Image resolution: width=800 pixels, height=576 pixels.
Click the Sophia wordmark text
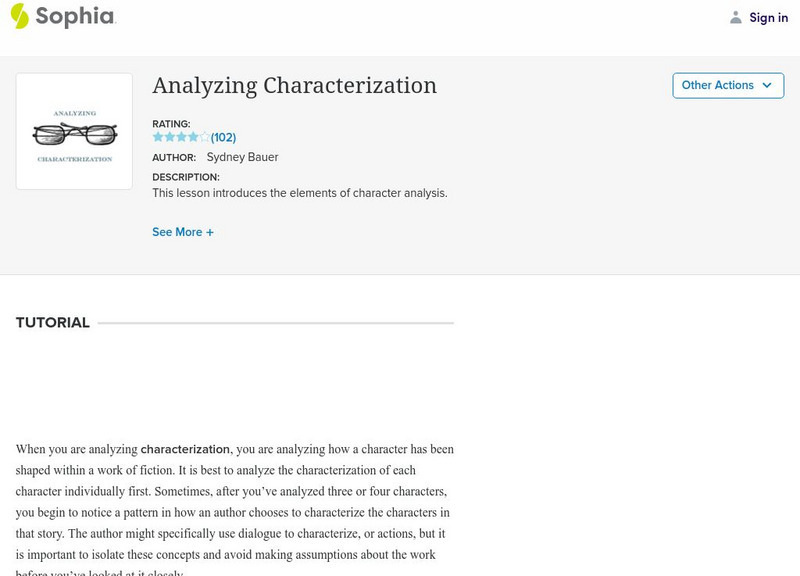(75, 17)
